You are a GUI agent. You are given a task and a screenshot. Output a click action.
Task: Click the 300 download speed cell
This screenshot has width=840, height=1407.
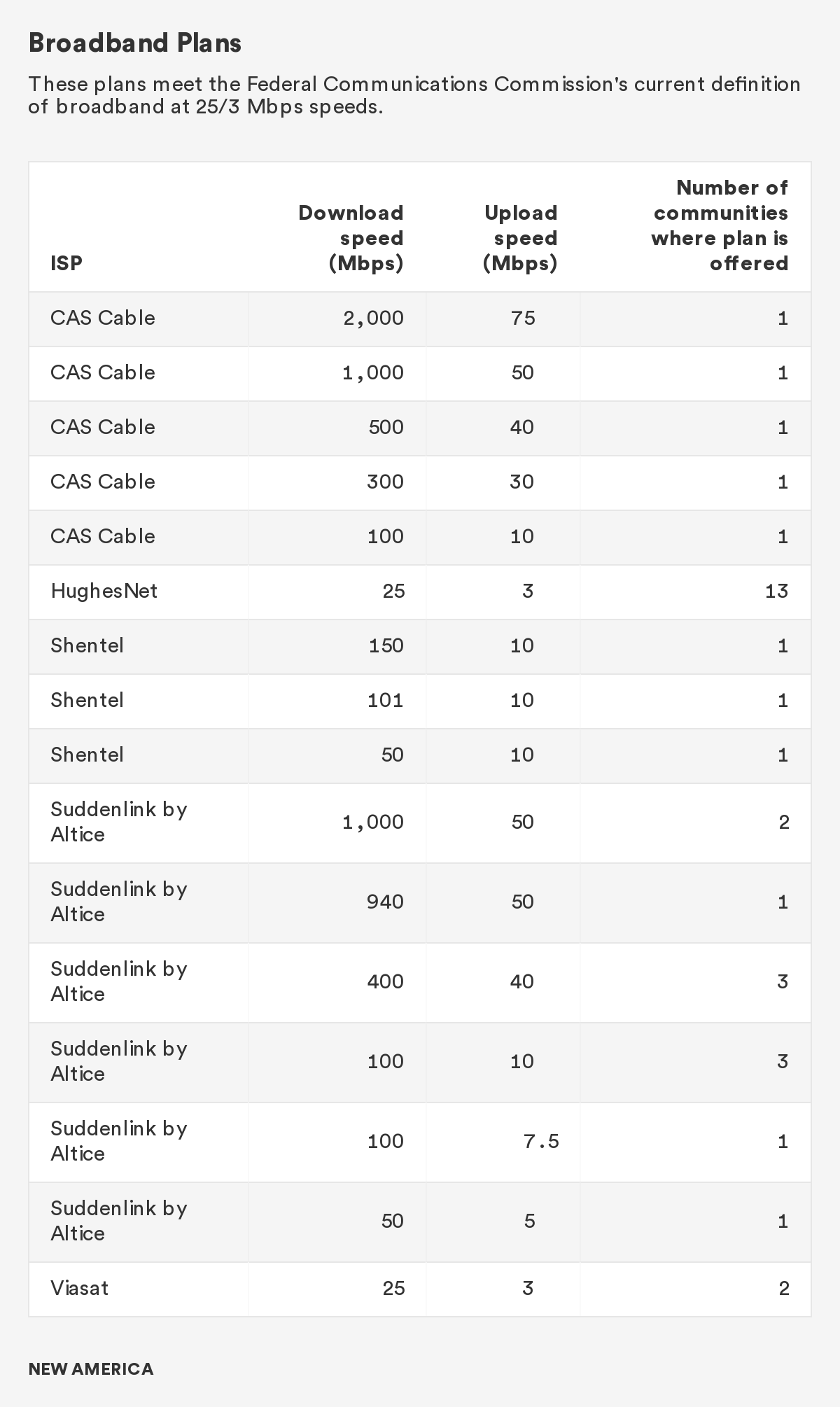385,482
